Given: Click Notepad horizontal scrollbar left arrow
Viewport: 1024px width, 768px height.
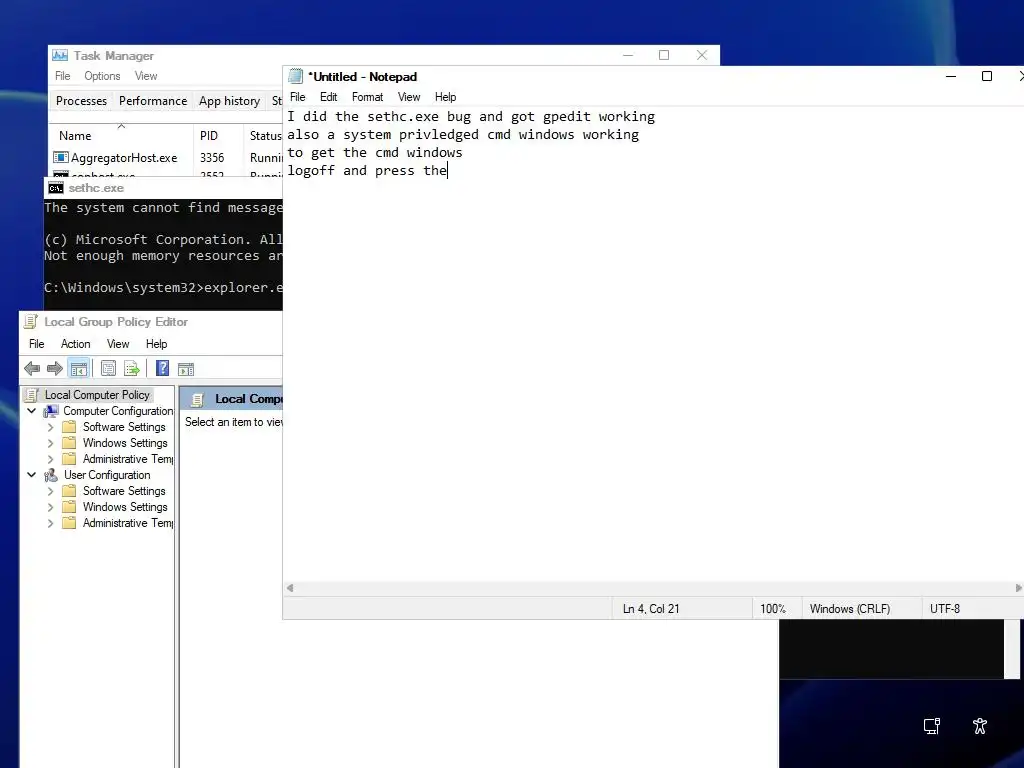Looking at the screenshot, I should (290, 588).
